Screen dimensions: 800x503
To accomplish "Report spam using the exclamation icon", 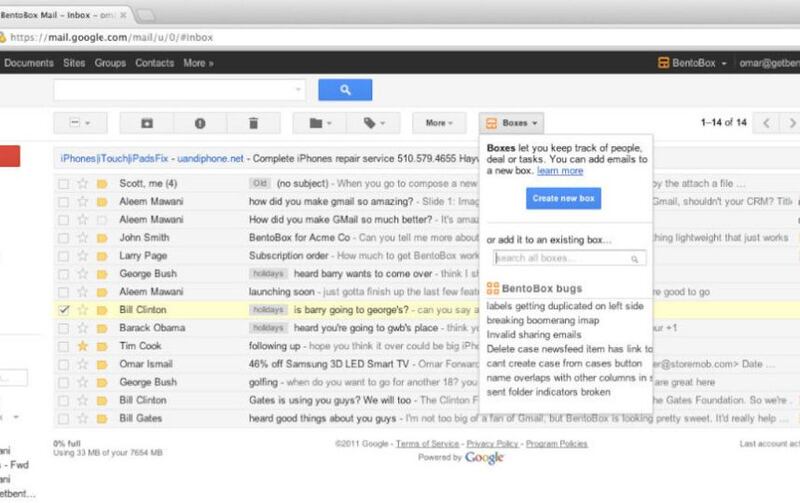I will pos(200,123).
